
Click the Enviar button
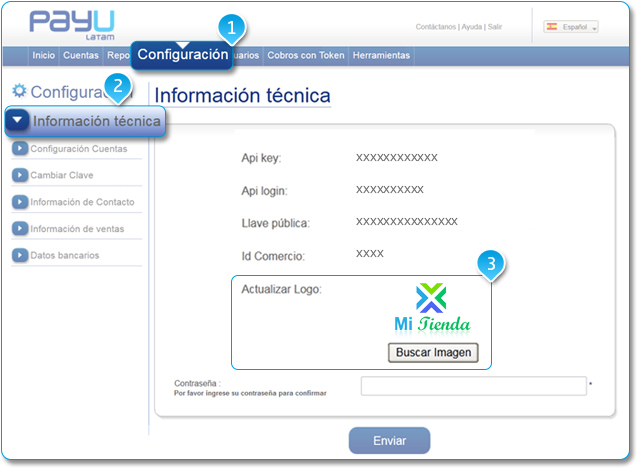389,441
